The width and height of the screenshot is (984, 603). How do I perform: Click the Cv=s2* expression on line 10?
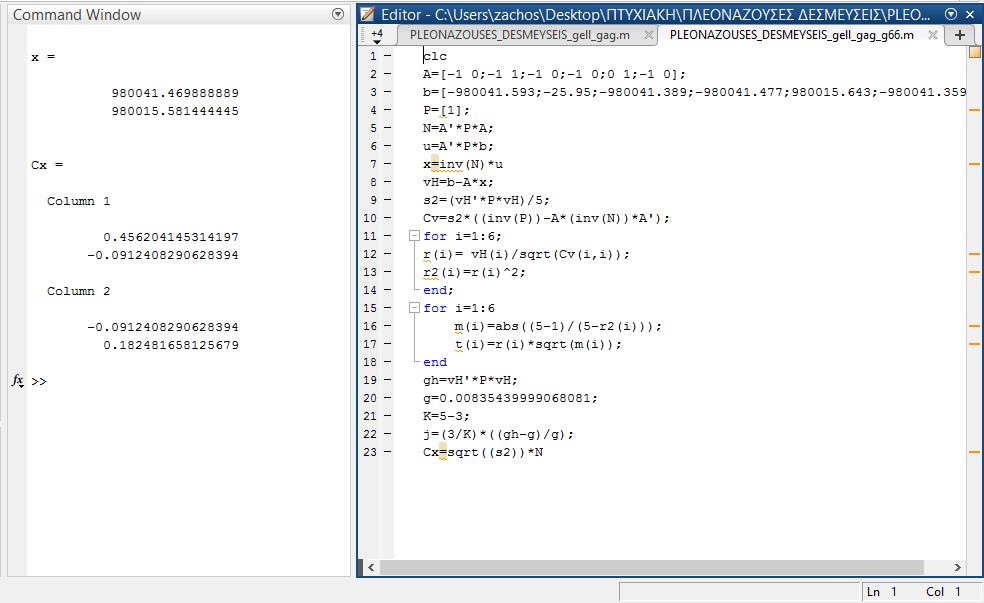[546, 218]
